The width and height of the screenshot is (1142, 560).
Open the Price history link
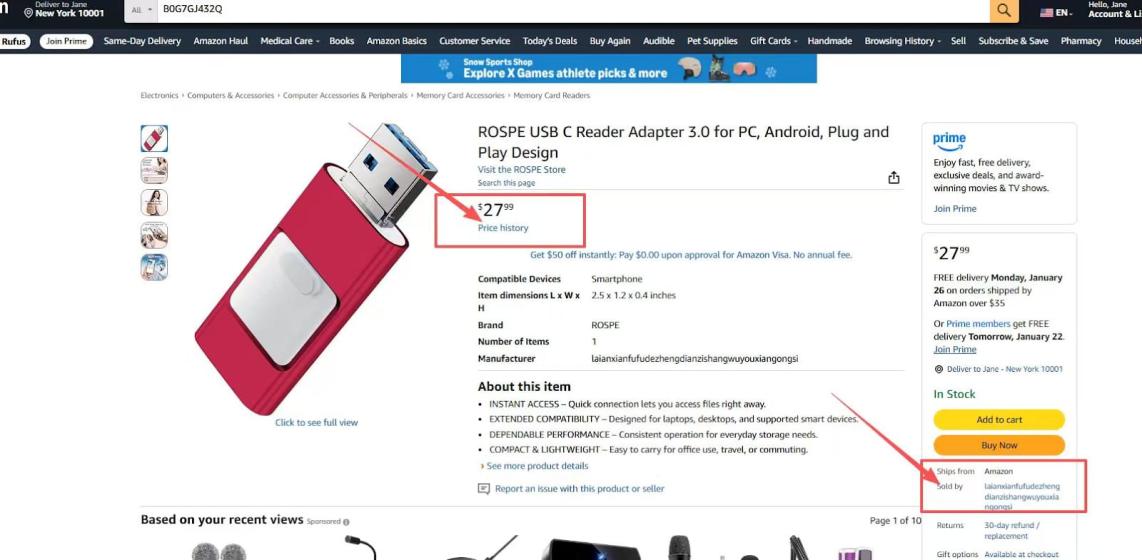click(503, 228)
